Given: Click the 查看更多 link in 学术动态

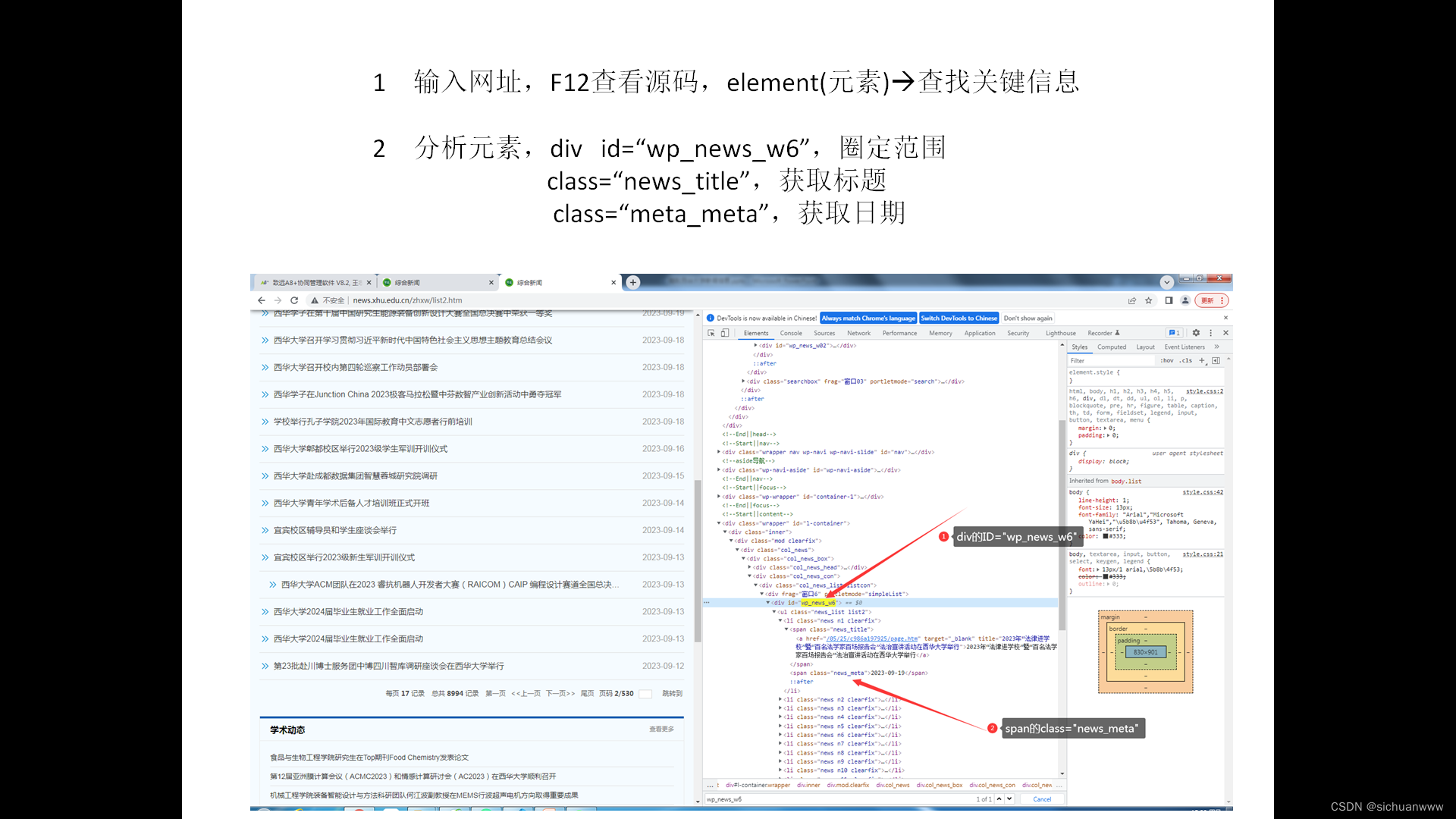Looking at the screenshot, I should click(661, 730).
